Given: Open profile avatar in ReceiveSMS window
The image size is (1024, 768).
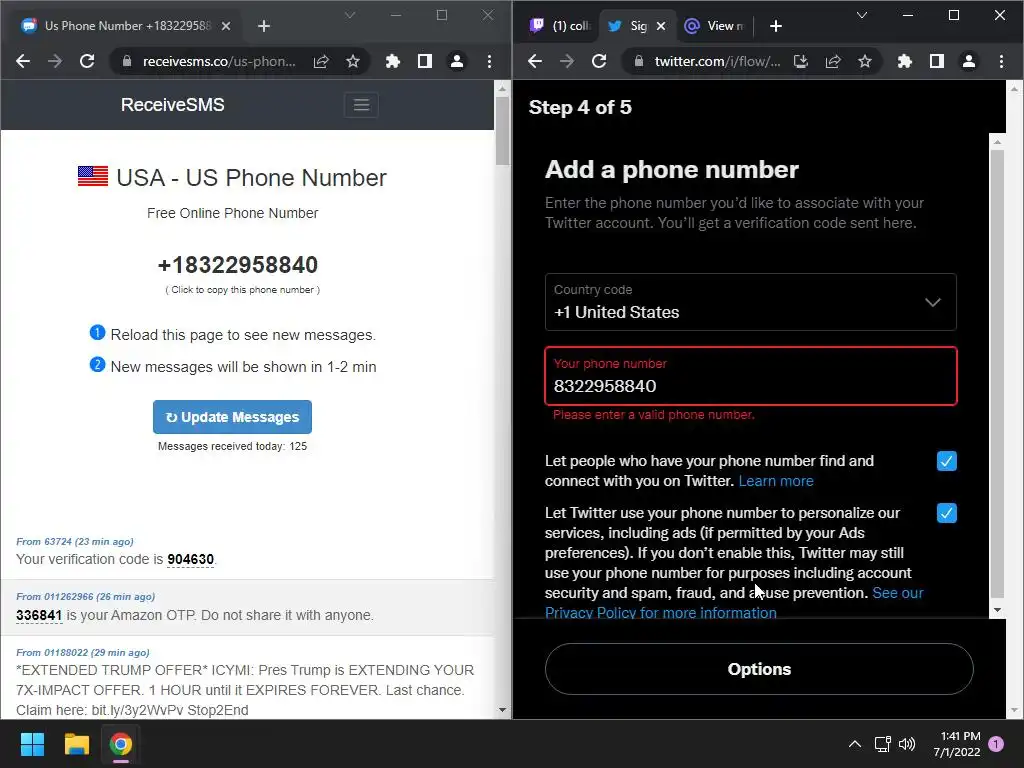Looking at the screenshot, I should (x=457, y=61).
